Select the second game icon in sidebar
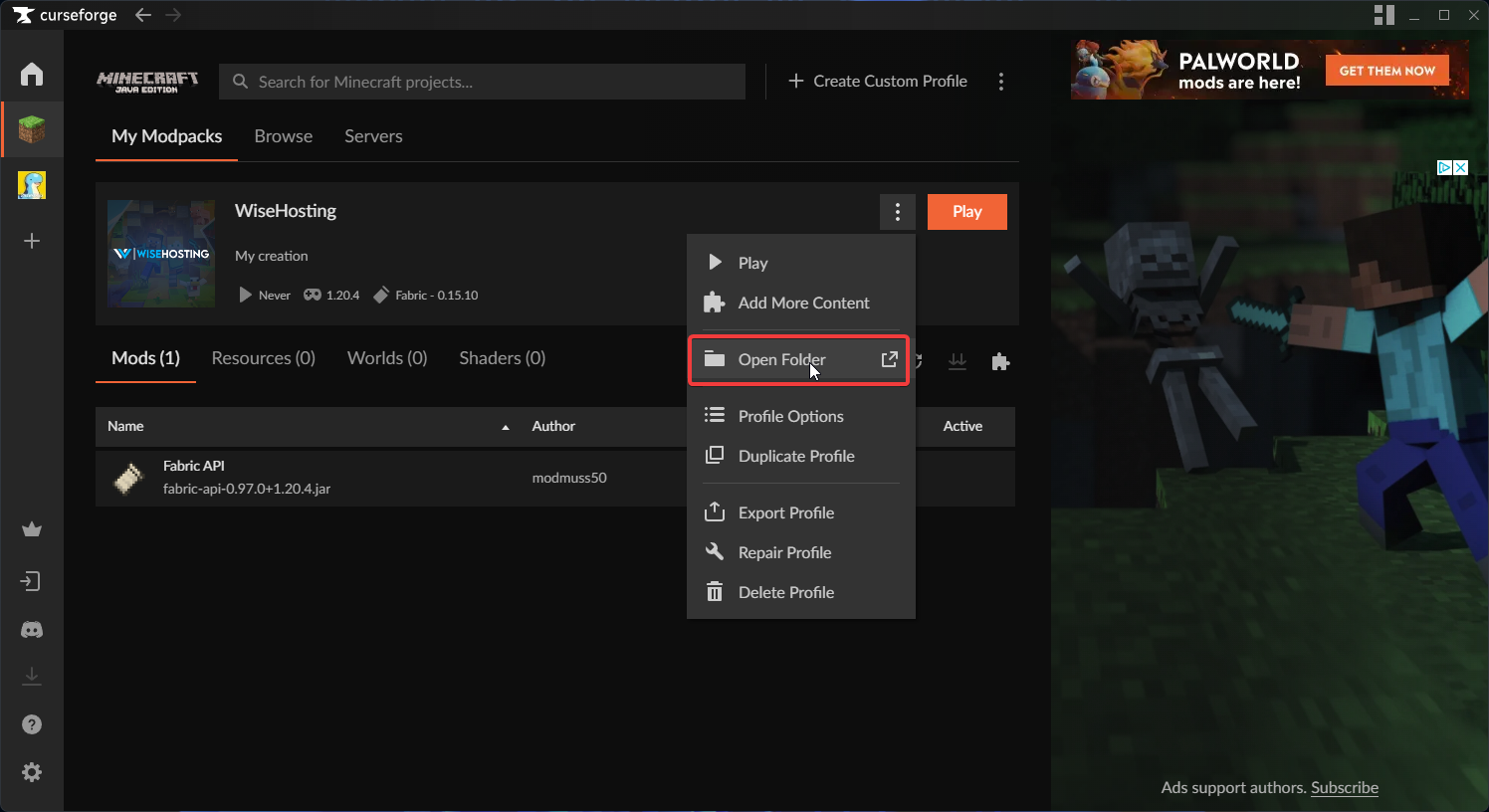The image size is (1489, 812). point(32,185)
